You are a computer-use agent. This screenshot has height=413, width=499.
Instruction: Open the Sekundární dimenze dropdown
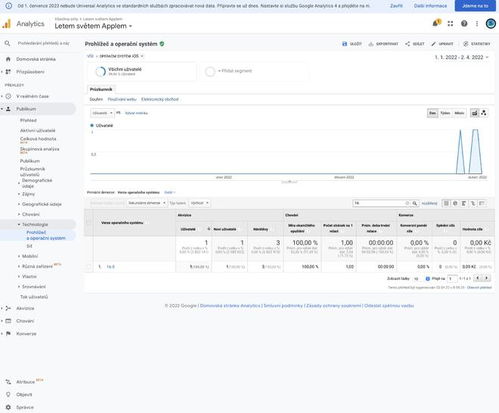click(x=147, y=203)
